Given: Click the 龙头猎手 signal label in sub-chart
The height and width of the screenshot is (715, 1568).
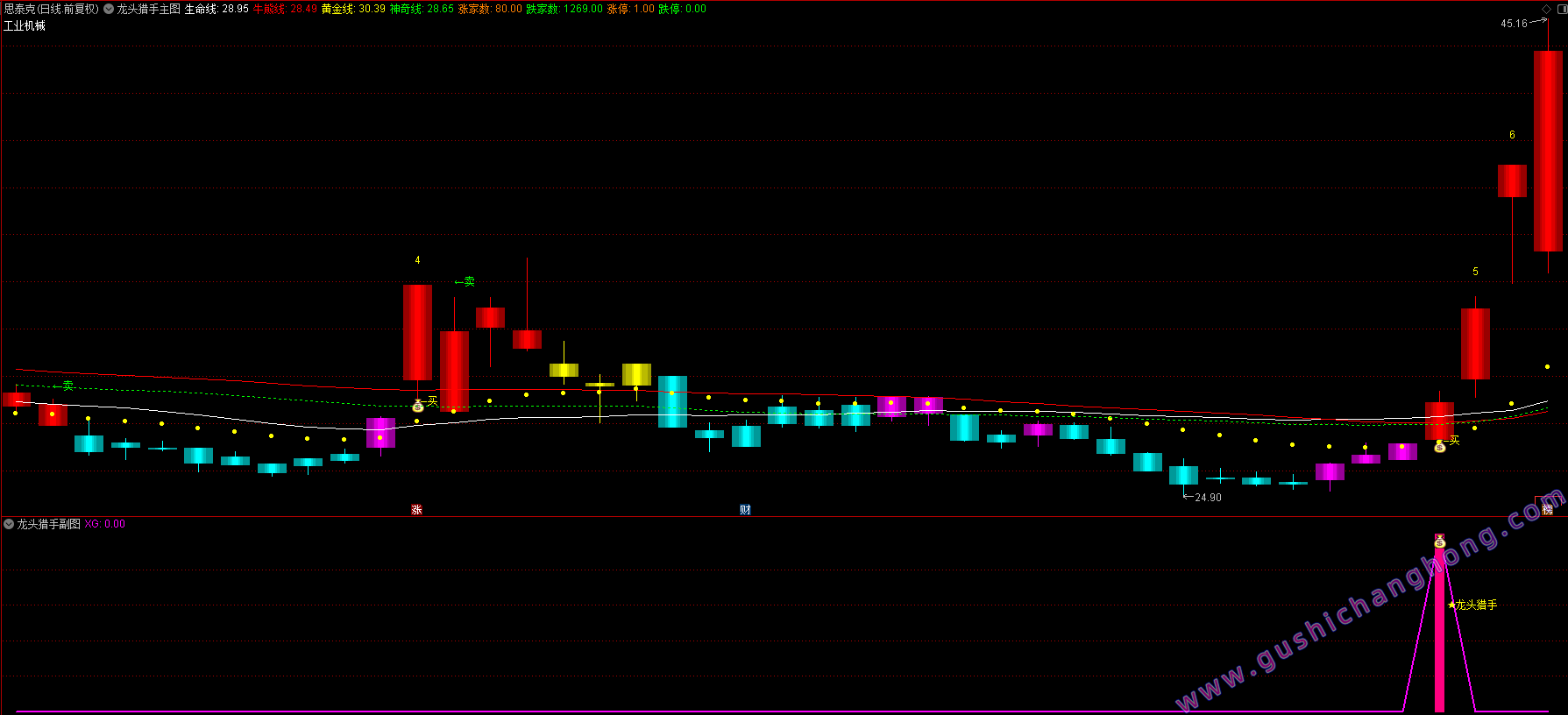Looking at the screenshot, I should click(x=1476, y=605).
